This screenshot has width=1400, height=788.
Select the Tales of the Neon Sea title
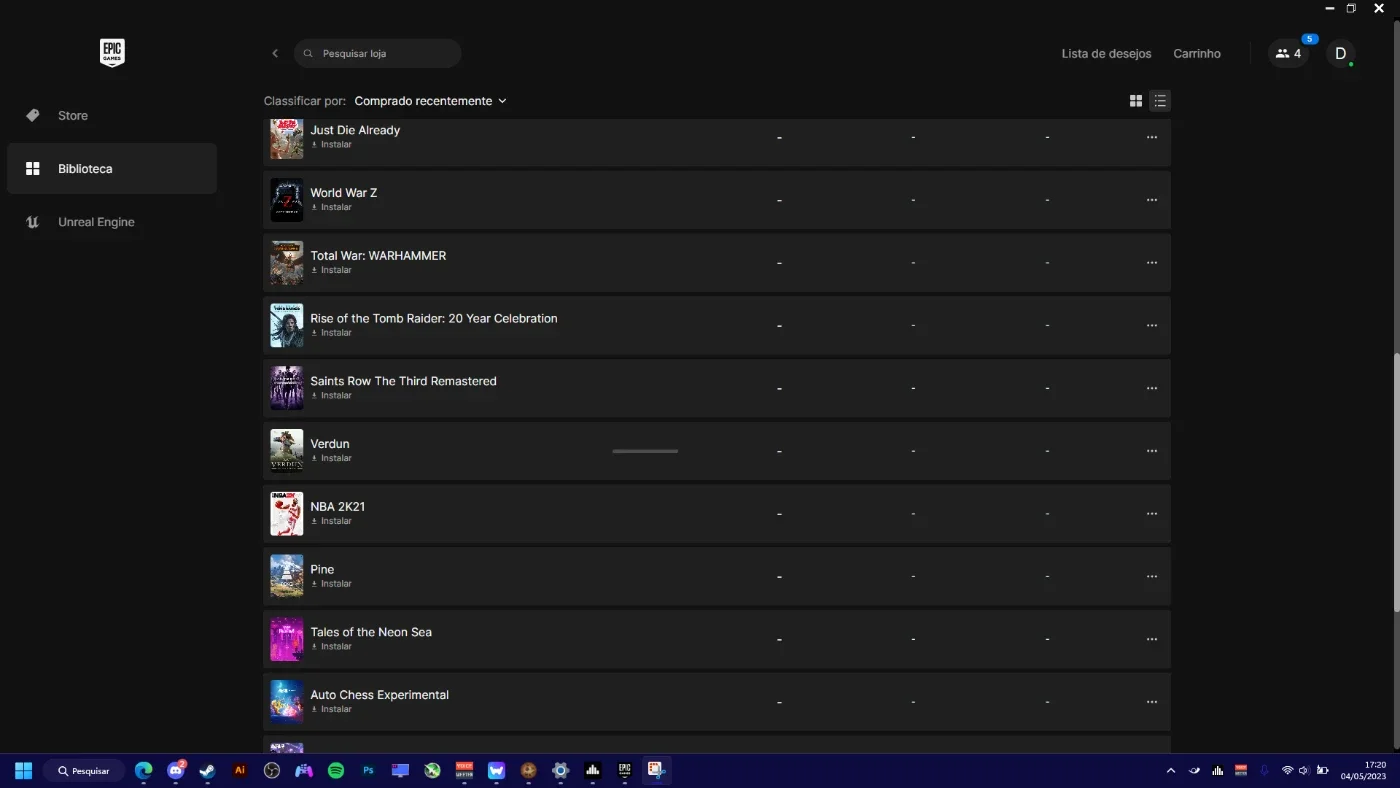tap(371, 632)
